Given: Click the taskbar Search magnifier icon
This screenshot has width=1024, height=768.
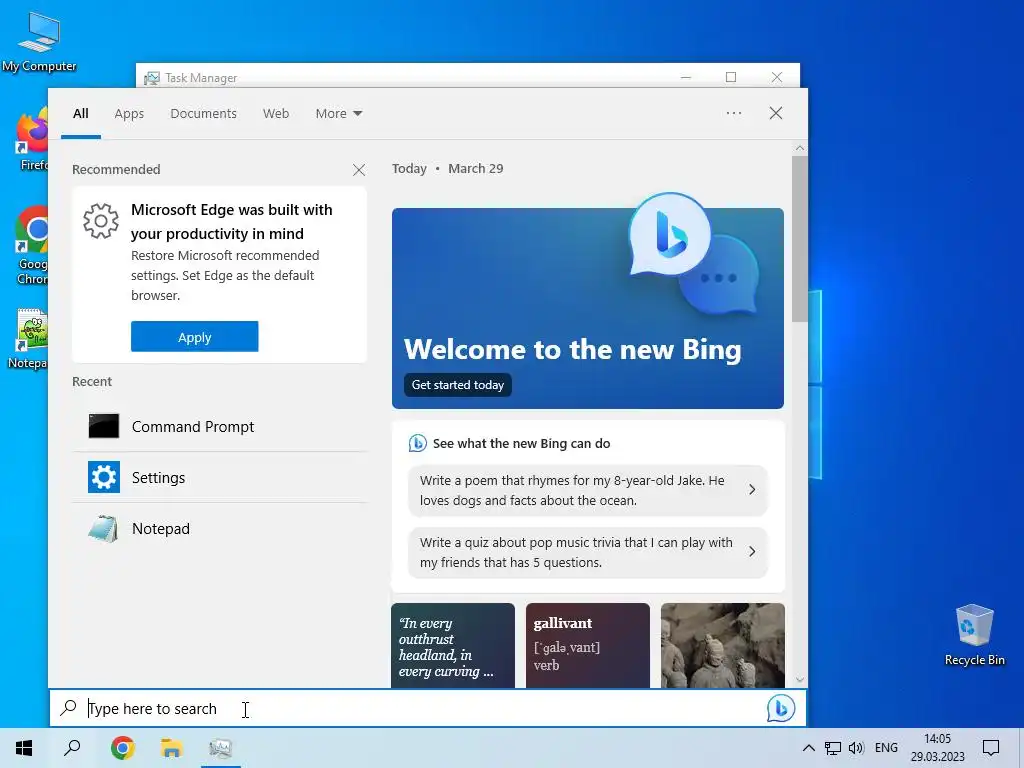Looking at the screenshot, I should pos(72,748).
